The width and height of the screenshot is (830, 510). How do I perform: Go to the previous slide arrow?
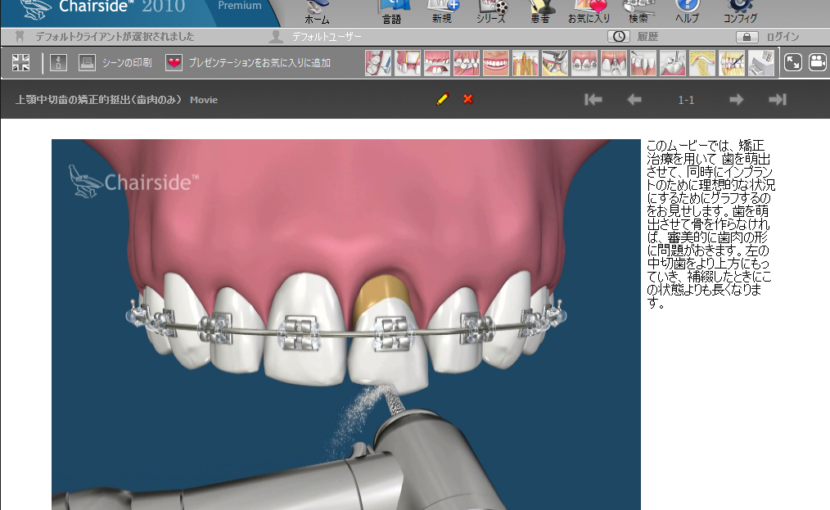pos(634,100)
